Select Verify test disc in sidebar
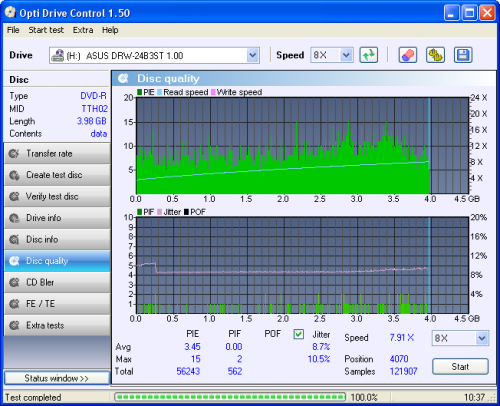 coord(57,196)
